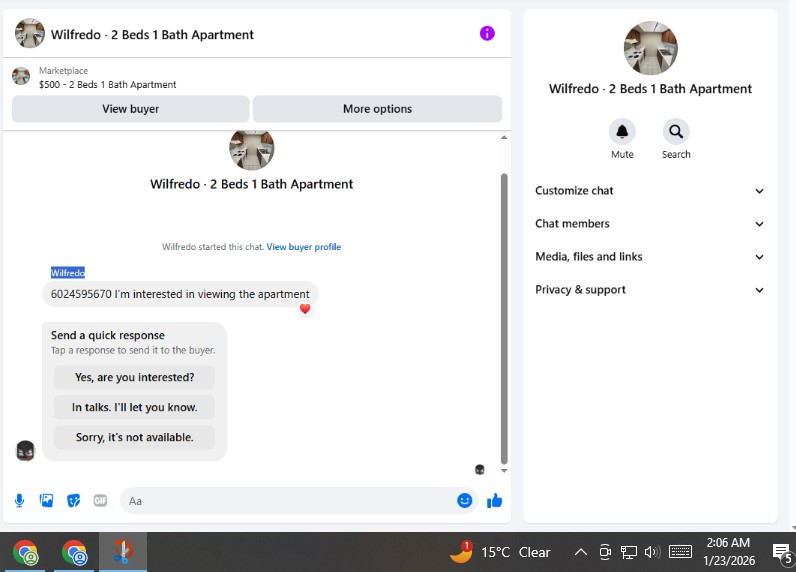Click the seen-by small avatar indicator
Image resolution: width=796 pixels, height=572 pixels.
click(x=479, y=469)
